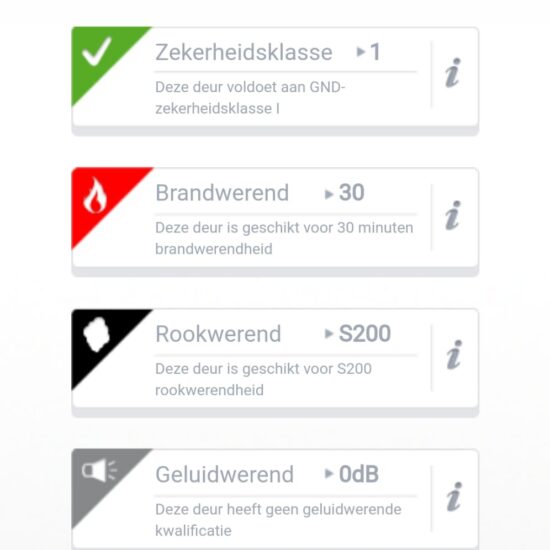Show info for the Geluidwerend card
The image size is (550, 550).
454,496
